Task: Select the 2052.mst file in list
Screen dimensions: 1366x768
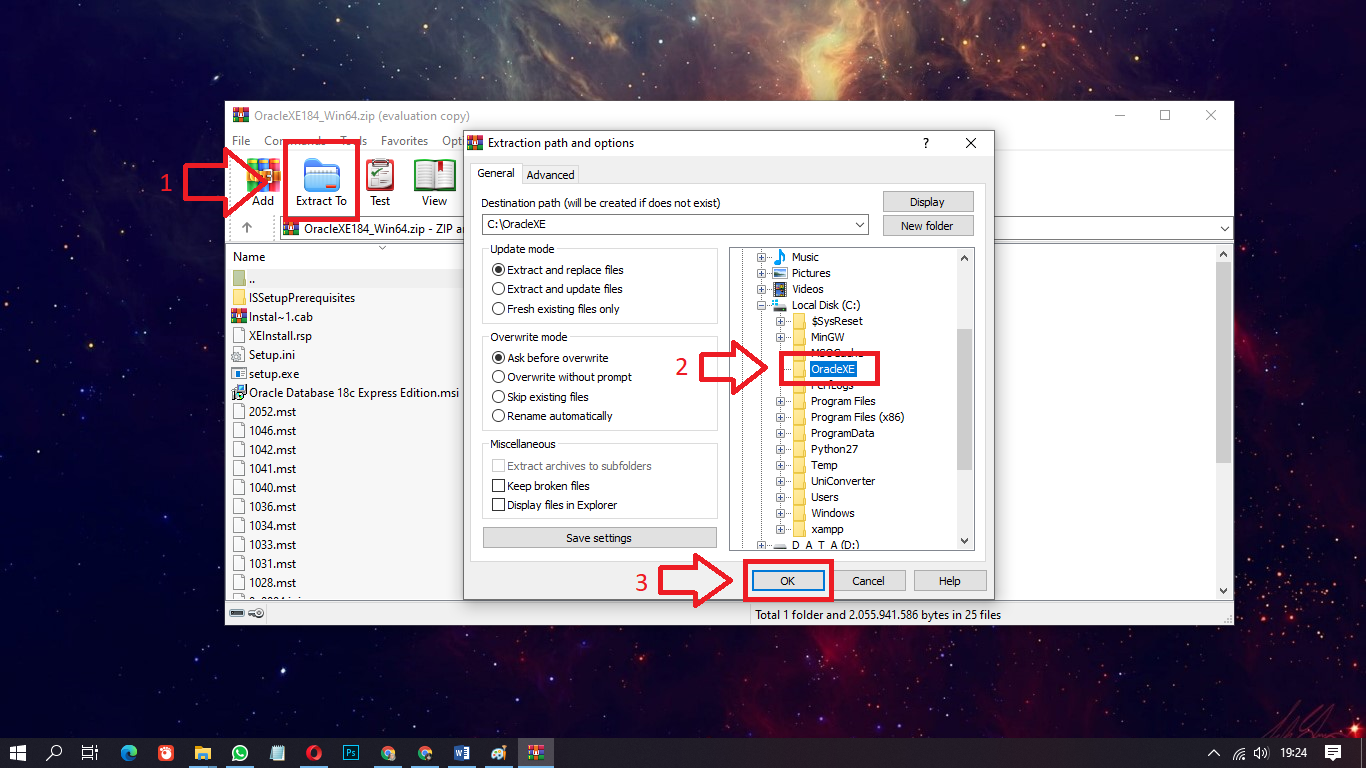Action: 273,412
